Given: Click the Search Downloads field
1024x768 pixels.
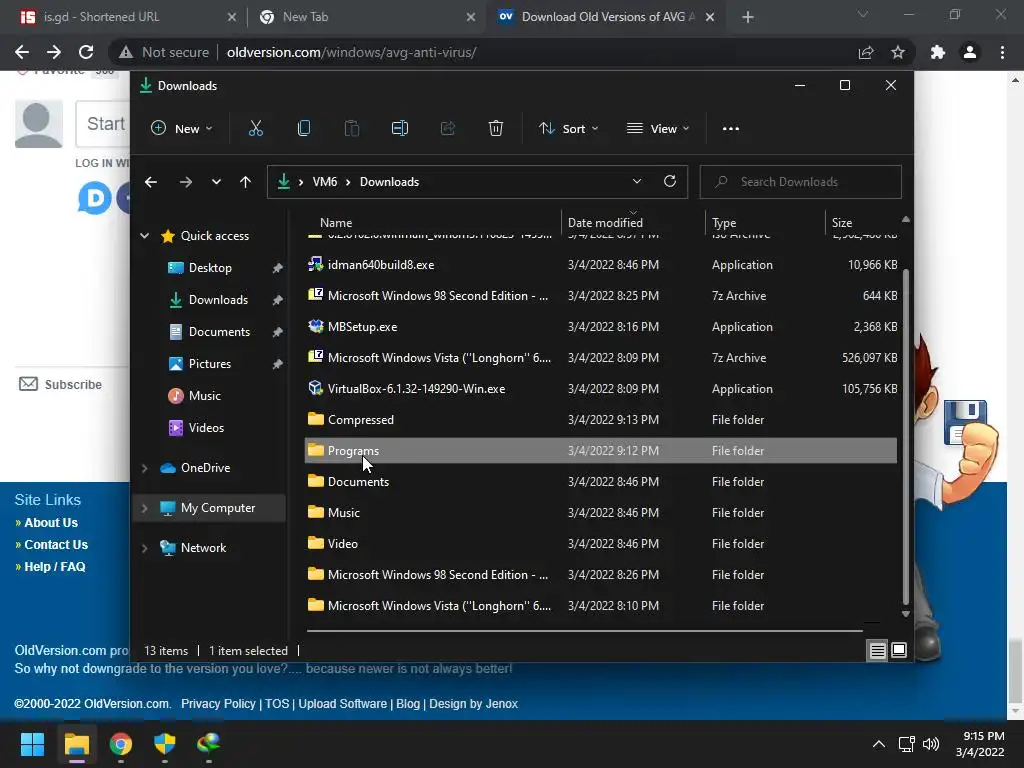Looking at the screenshot, I should coord(801,182).
